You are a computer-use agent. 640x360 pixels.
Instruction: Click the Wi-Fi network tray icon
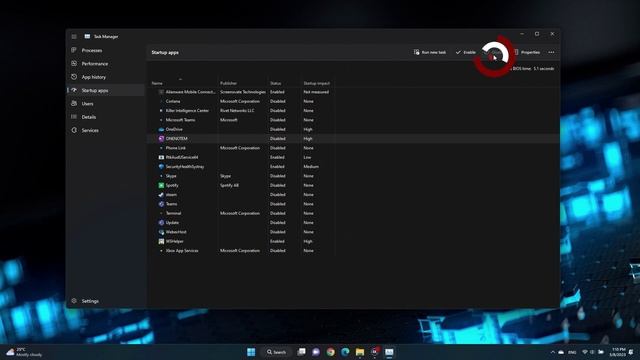pyautogui.click(x=584, y=352)
